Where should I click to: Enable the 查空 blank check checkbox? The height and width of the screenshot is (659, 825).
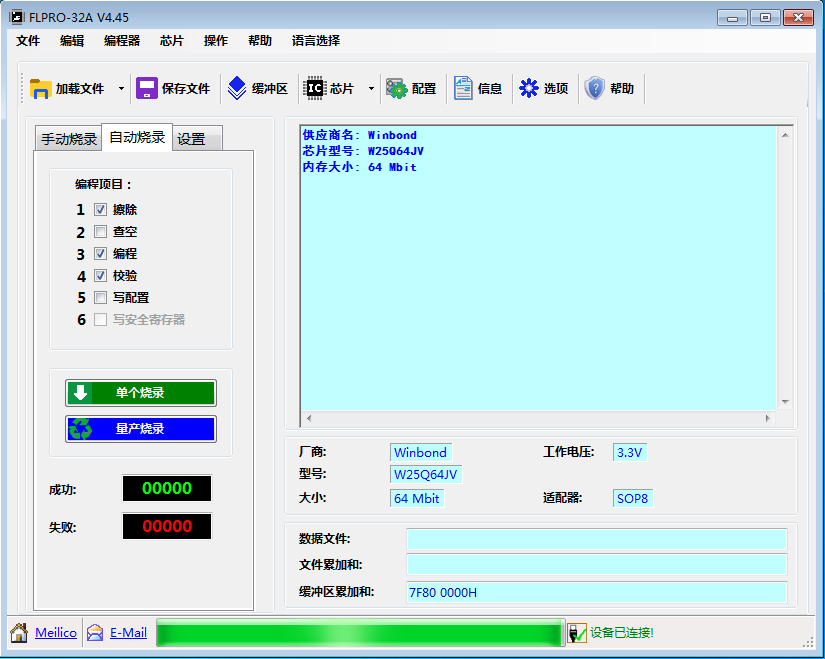100,232
